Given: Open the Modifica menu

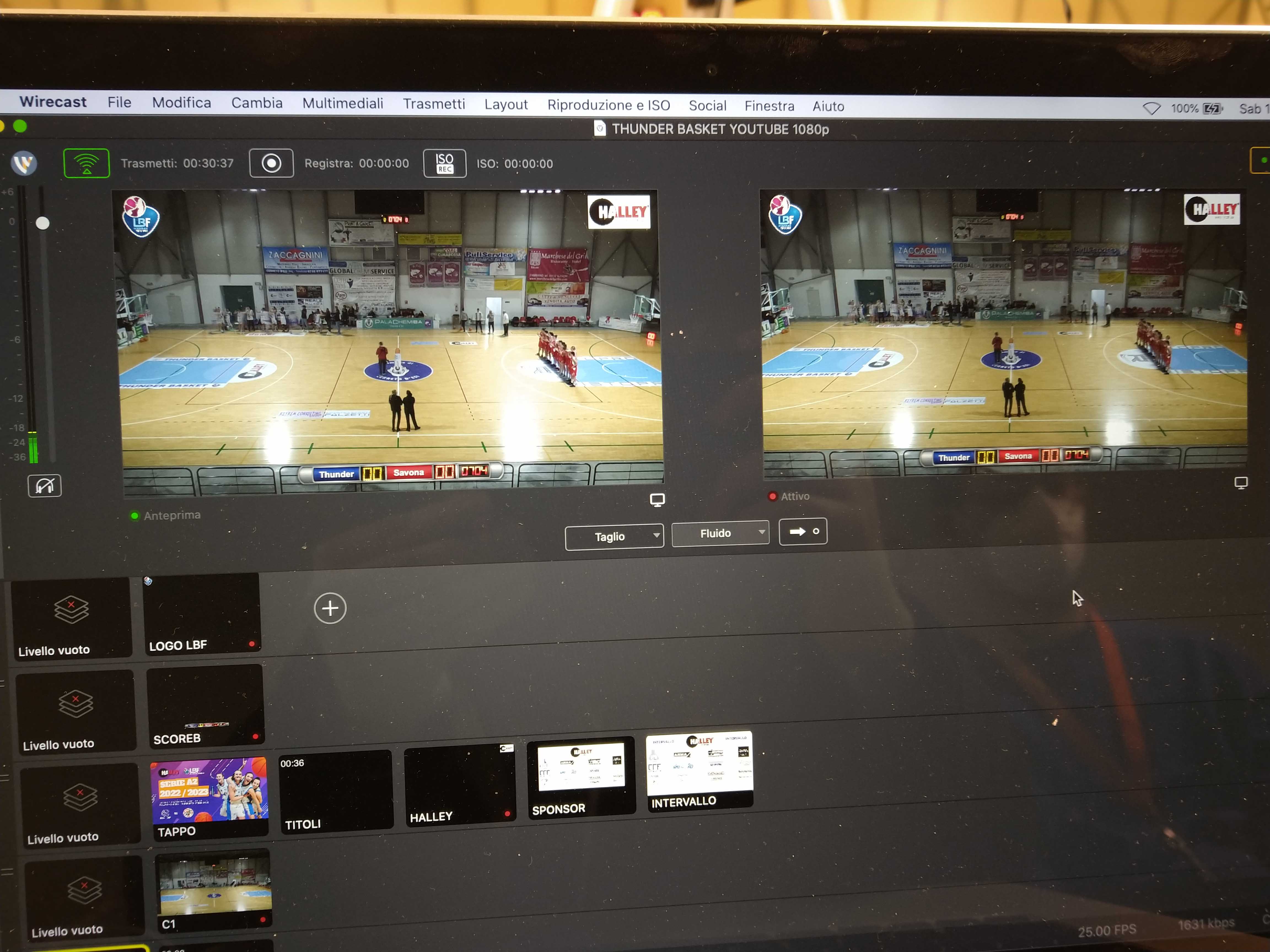Looking at the screenshot, I should tap(181, 103).
